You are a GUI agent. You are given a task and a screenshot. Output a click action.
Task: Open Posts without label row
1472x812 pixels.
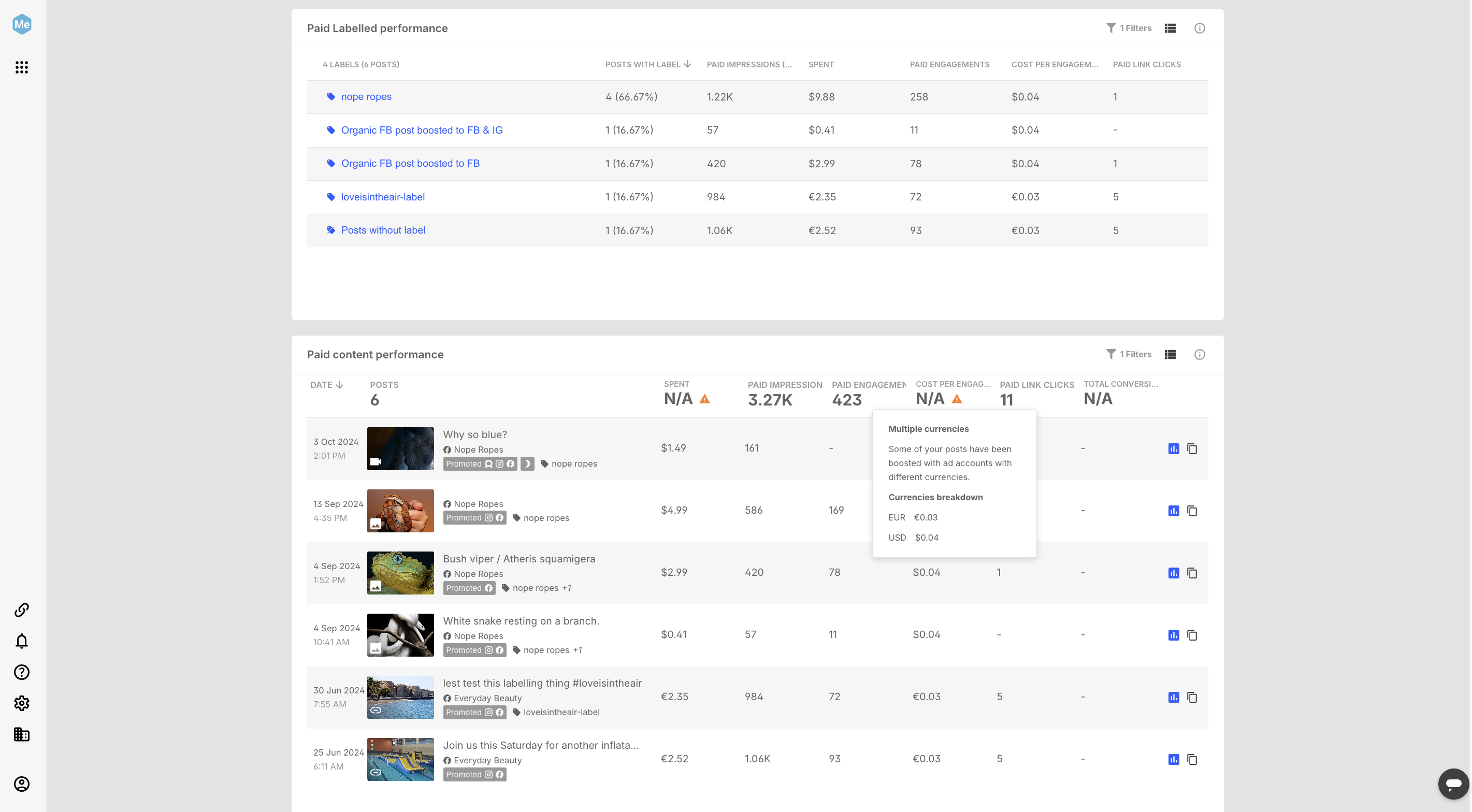click(x=383, y=230)
